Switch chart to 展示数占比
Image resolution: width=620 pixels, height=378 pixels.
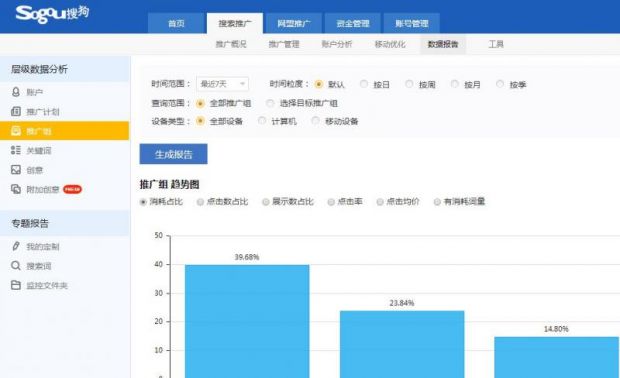coord(266,202)
